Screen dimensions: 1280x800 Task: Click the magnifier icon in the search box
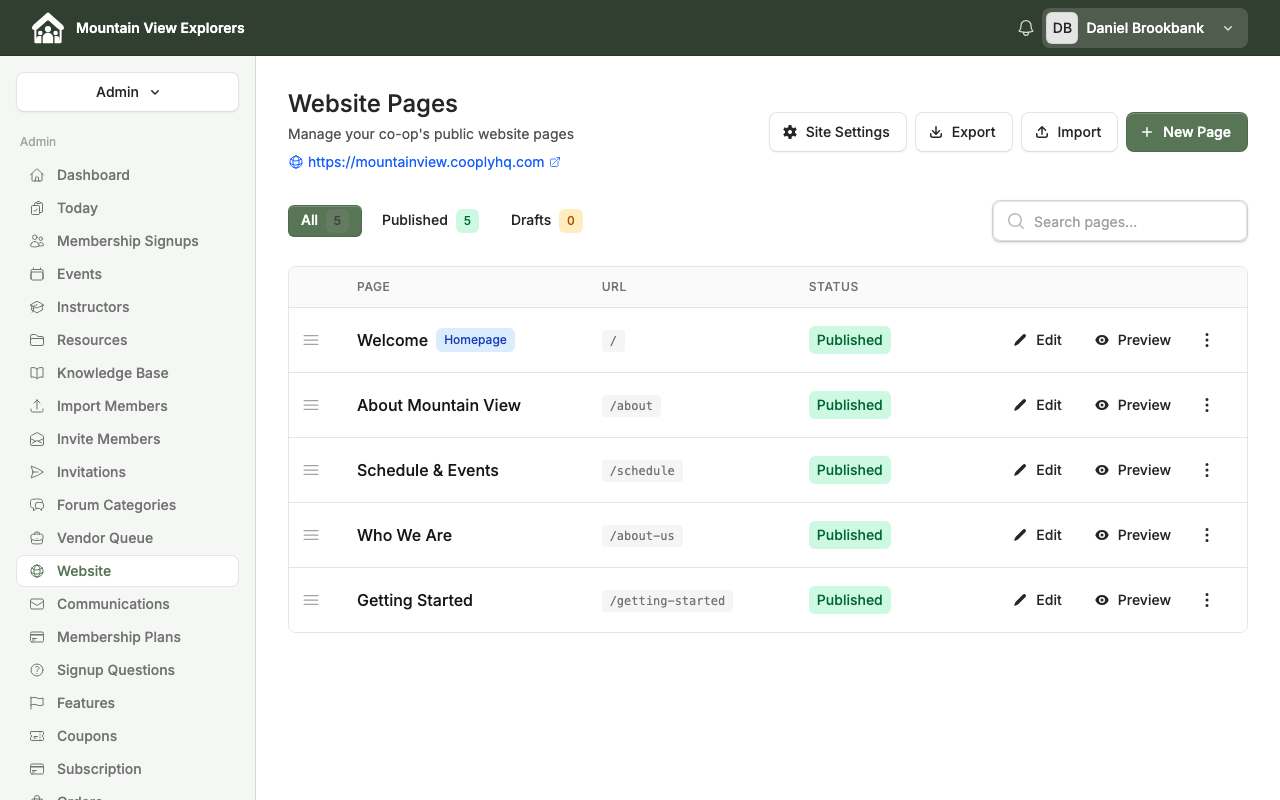coord(1016,222)
